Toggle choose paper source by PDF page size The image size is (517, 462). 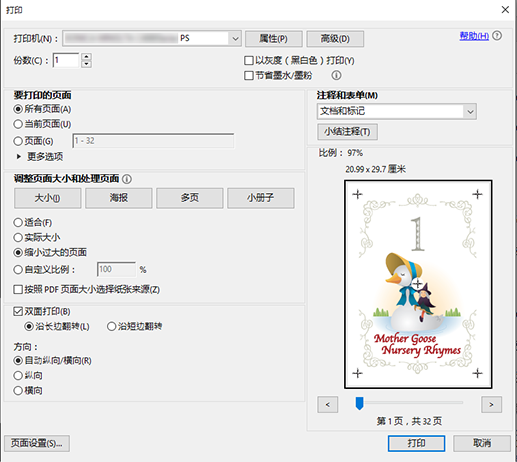[18, 289]
